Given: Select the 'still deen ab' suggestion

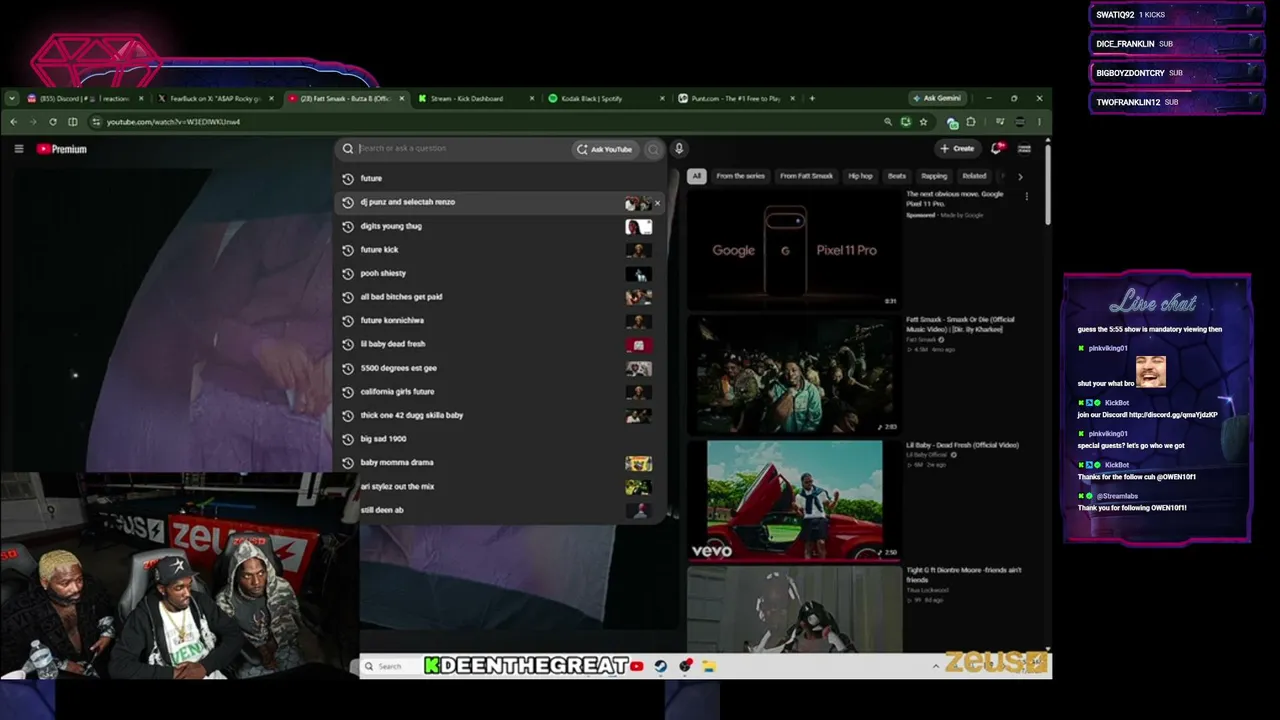Looking at the screenshot, I should pyautogui.click(x=500, y=510).
